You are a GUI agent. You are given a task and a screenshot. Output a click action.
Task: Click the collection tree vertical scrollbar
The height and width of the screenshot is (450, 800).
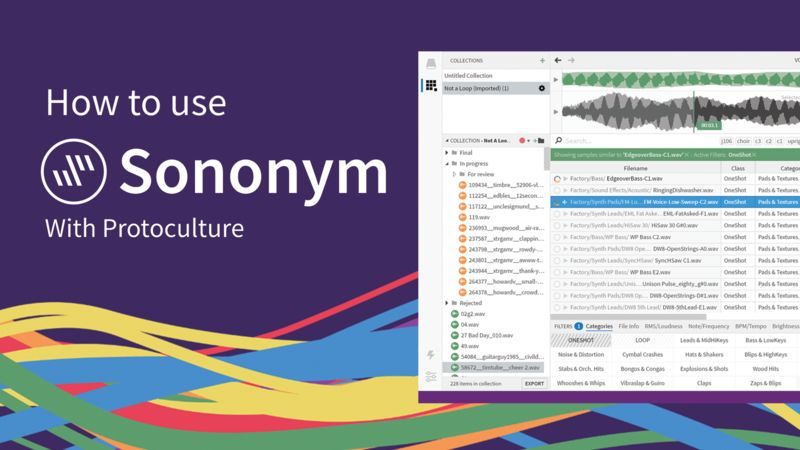click(x=546, y=158)
